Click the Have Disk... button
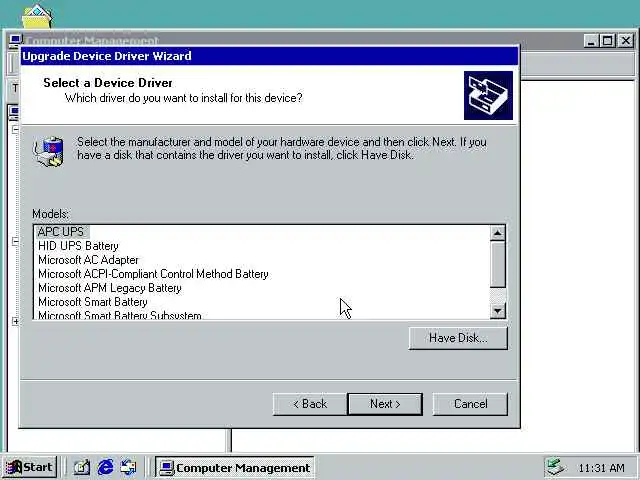640x480 pixels. pyautogui.click(x=458, y=338)
